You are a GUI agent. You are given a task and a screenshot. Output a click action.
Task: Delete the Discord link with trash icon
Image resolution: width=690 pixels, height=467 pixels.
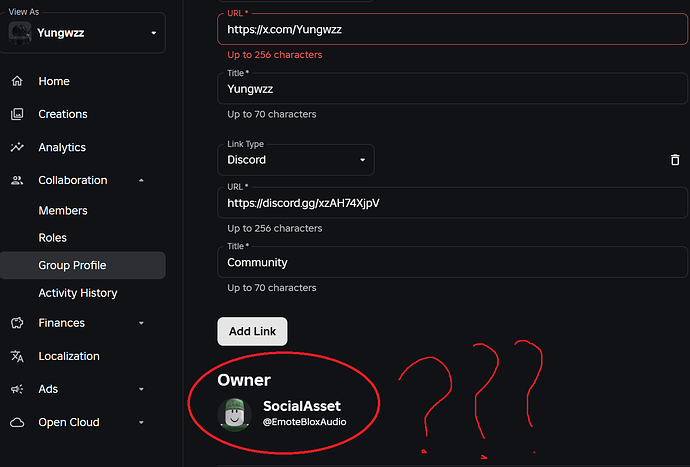pos(675,160)
